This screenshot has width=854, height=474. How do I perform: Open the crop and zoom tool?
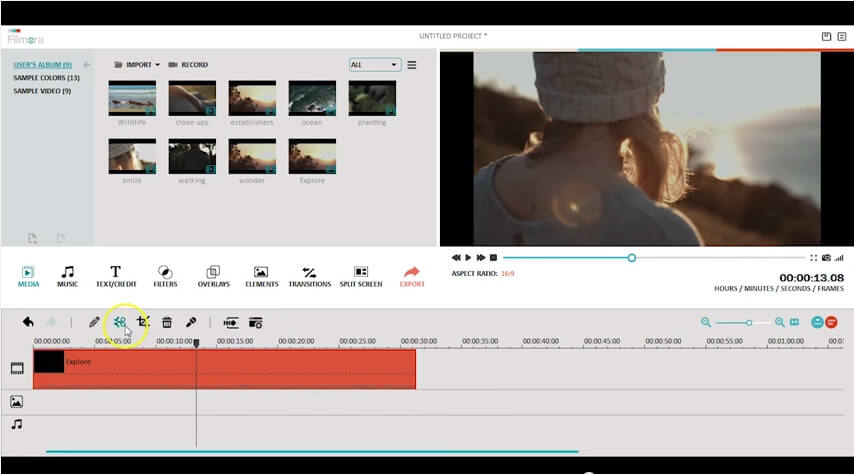143,322
